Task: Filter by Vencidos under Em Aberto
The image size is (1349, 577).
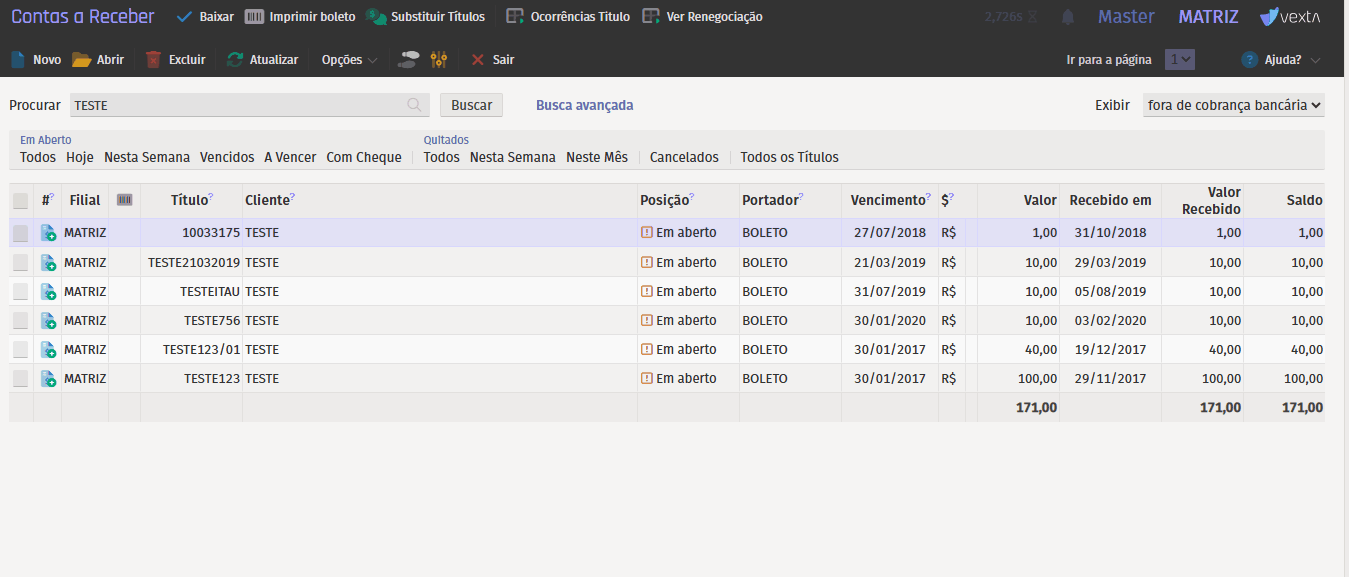Action: [x=227, y=157]
